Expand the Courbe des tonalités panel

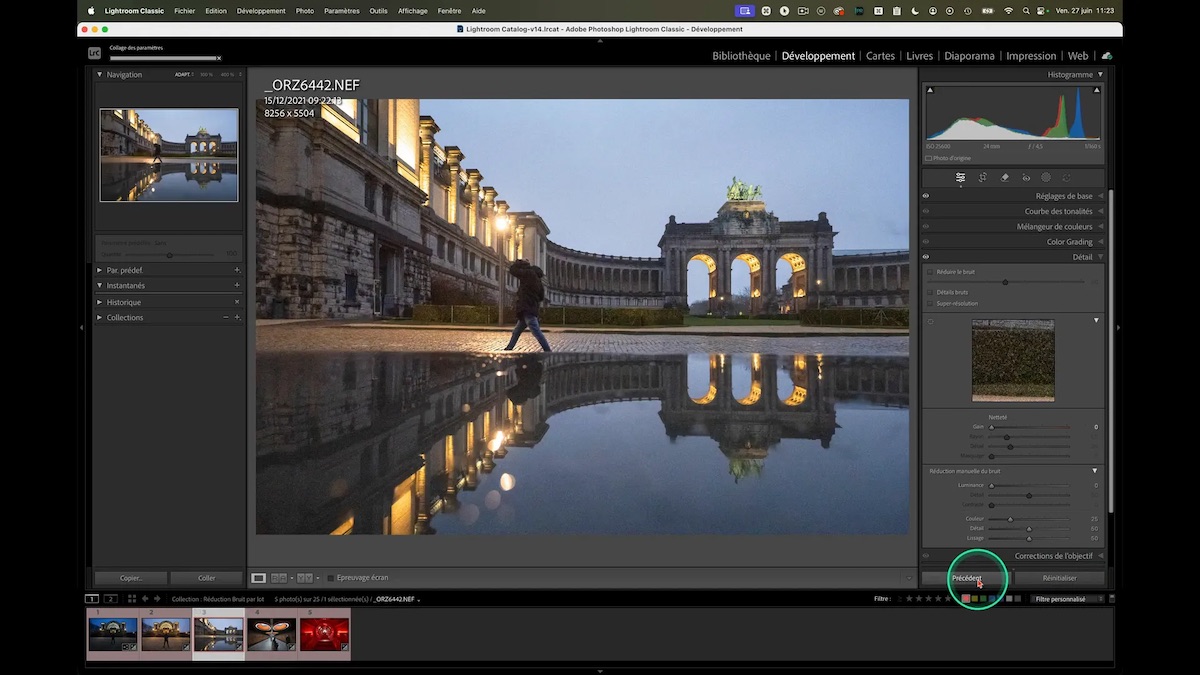click(x=1101, y=211)
